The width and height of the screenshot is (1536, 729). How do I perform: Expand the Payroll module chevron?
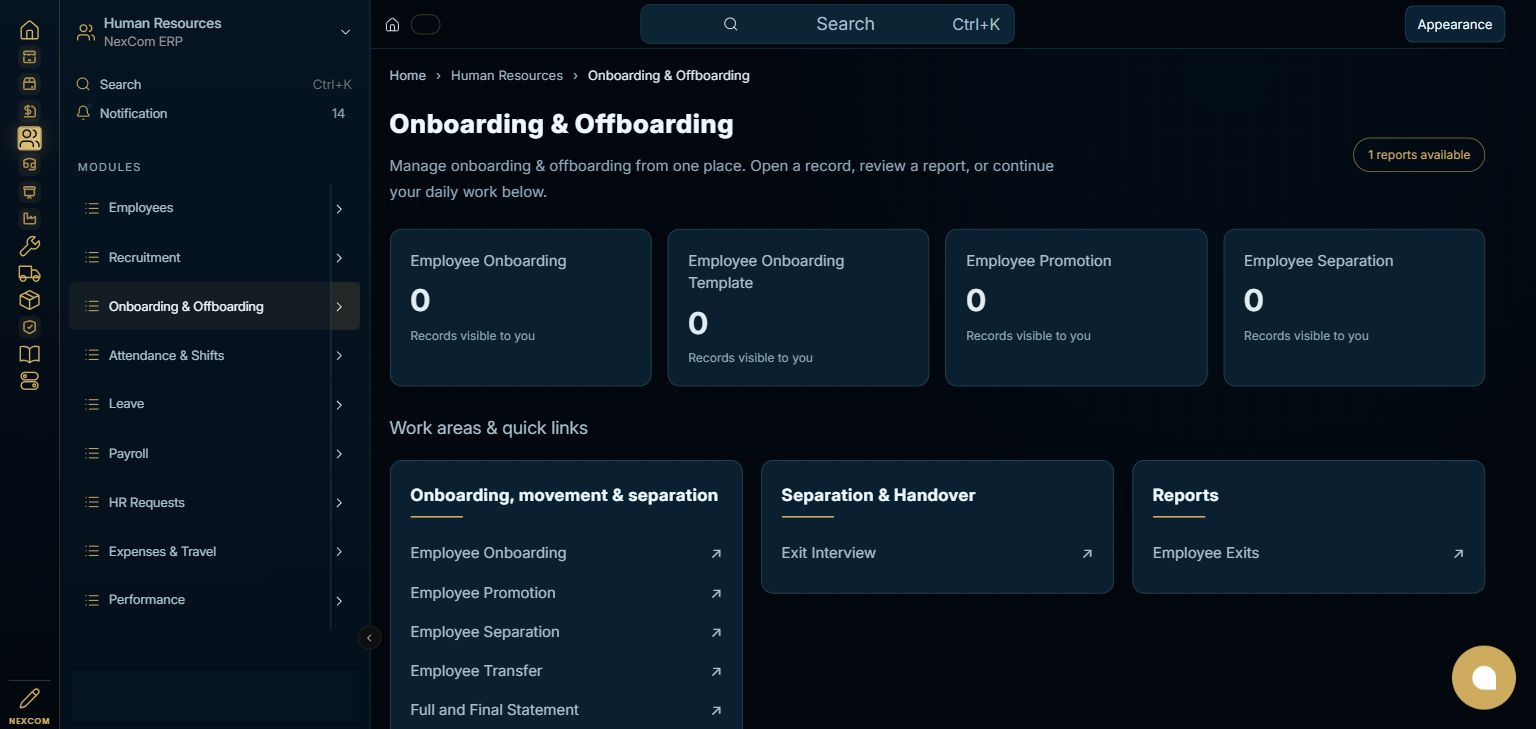(x=339, y=454)
